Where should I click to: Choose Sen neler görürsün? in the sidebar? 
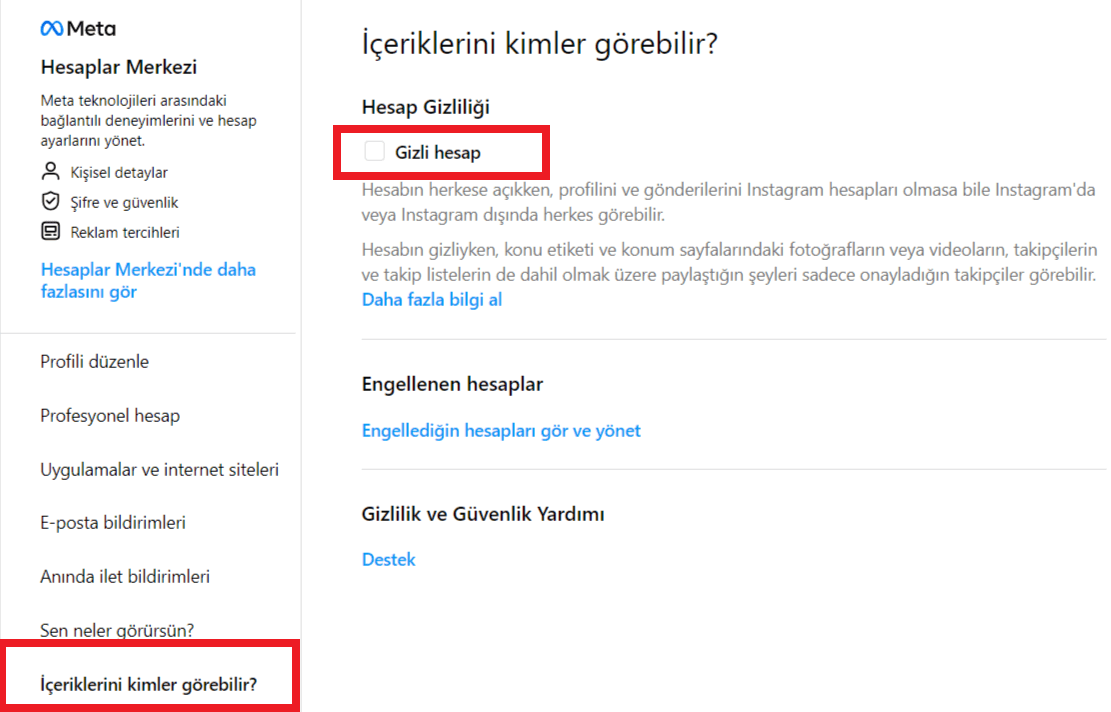[117, 631]
